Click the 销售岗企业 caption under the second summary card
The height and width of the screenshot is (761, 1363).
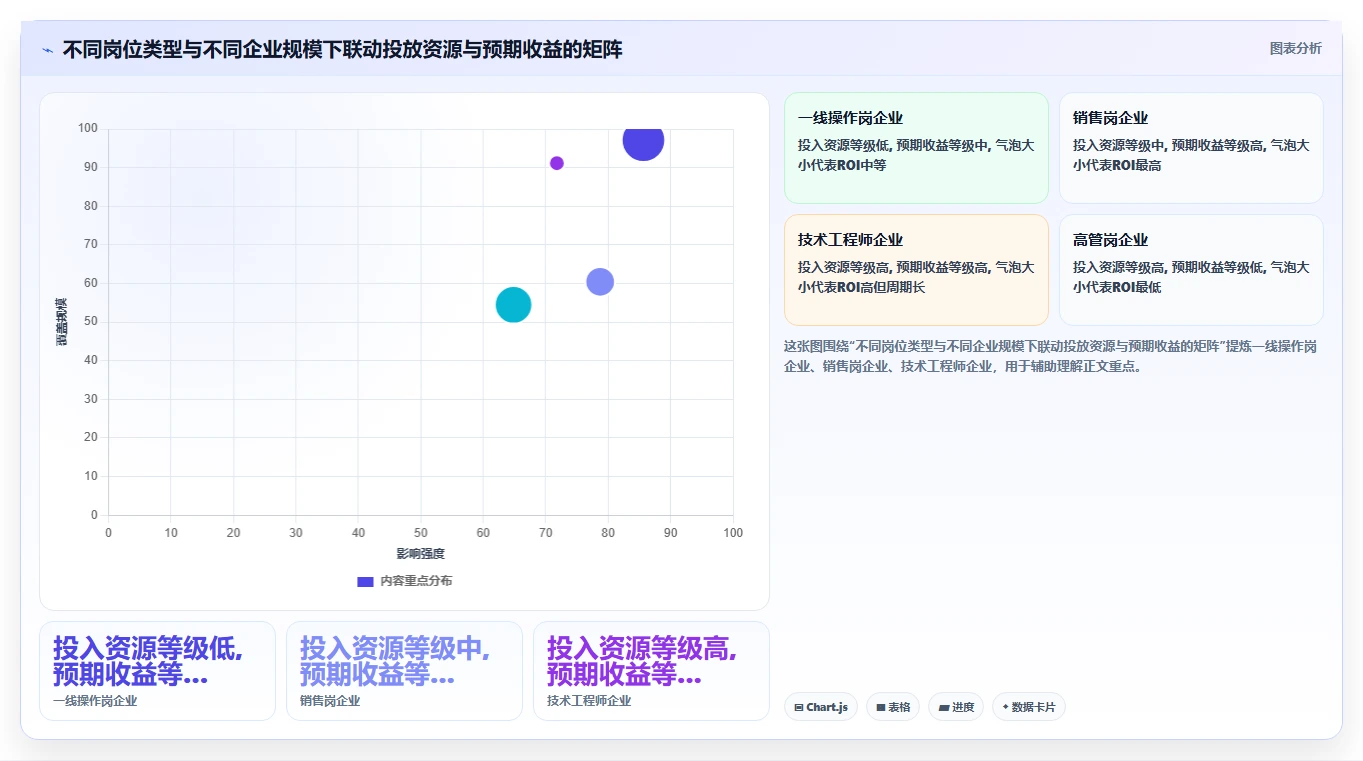(x=330, y=701)
